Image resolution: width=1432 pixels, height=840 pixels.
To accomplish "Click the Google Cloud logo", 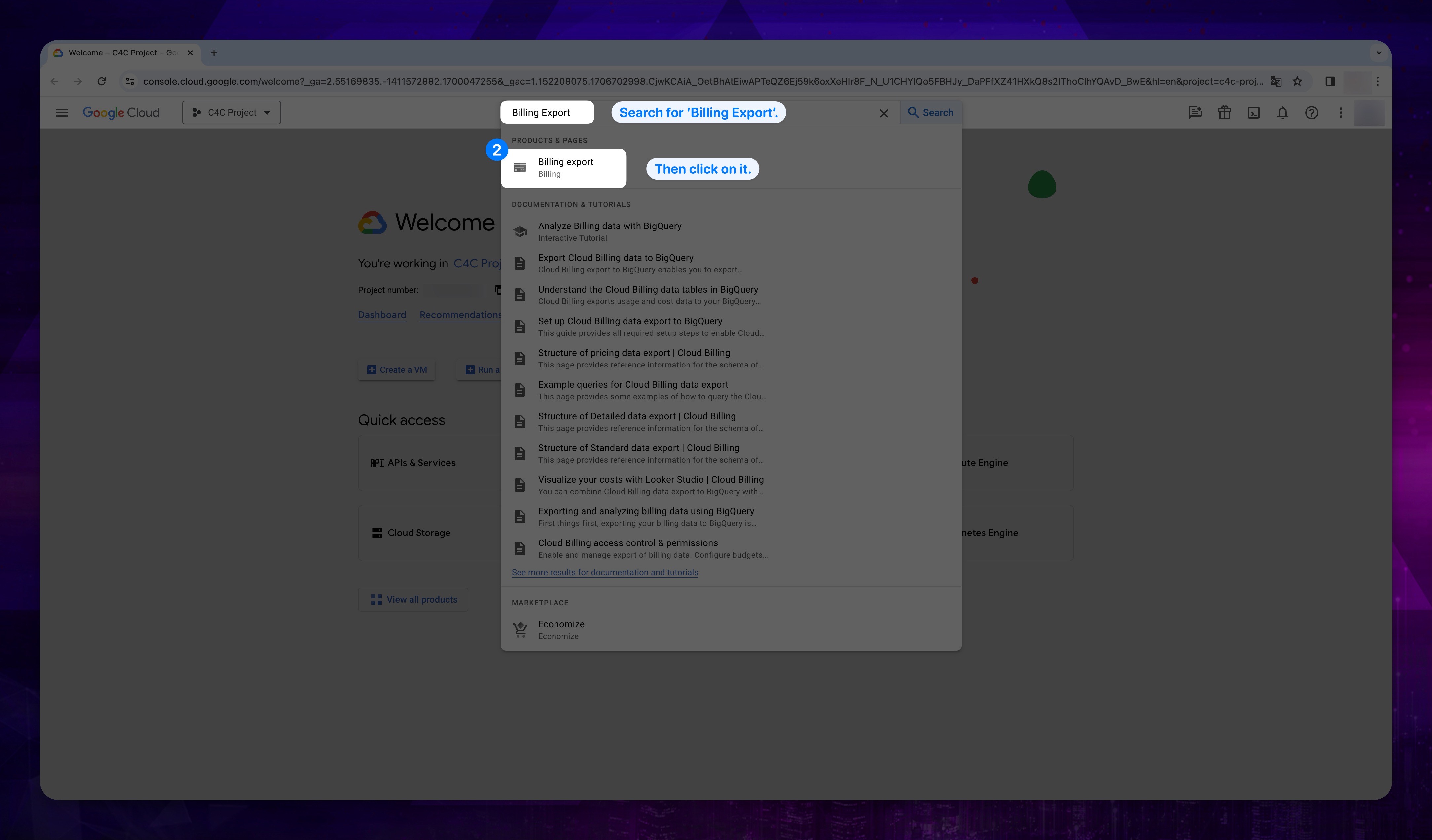I will pyautogui.click(x=121, y=113).
